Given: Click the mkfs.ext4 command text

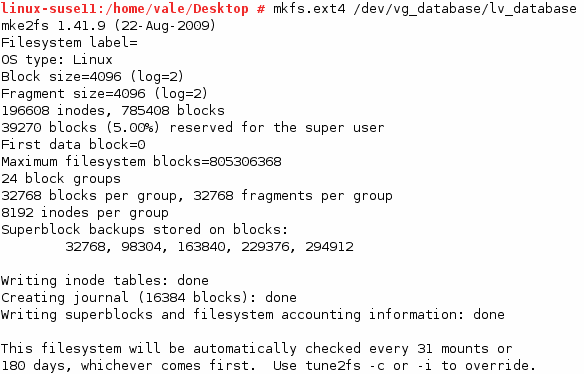Looking at the screenshot, I should coord(309,9).
